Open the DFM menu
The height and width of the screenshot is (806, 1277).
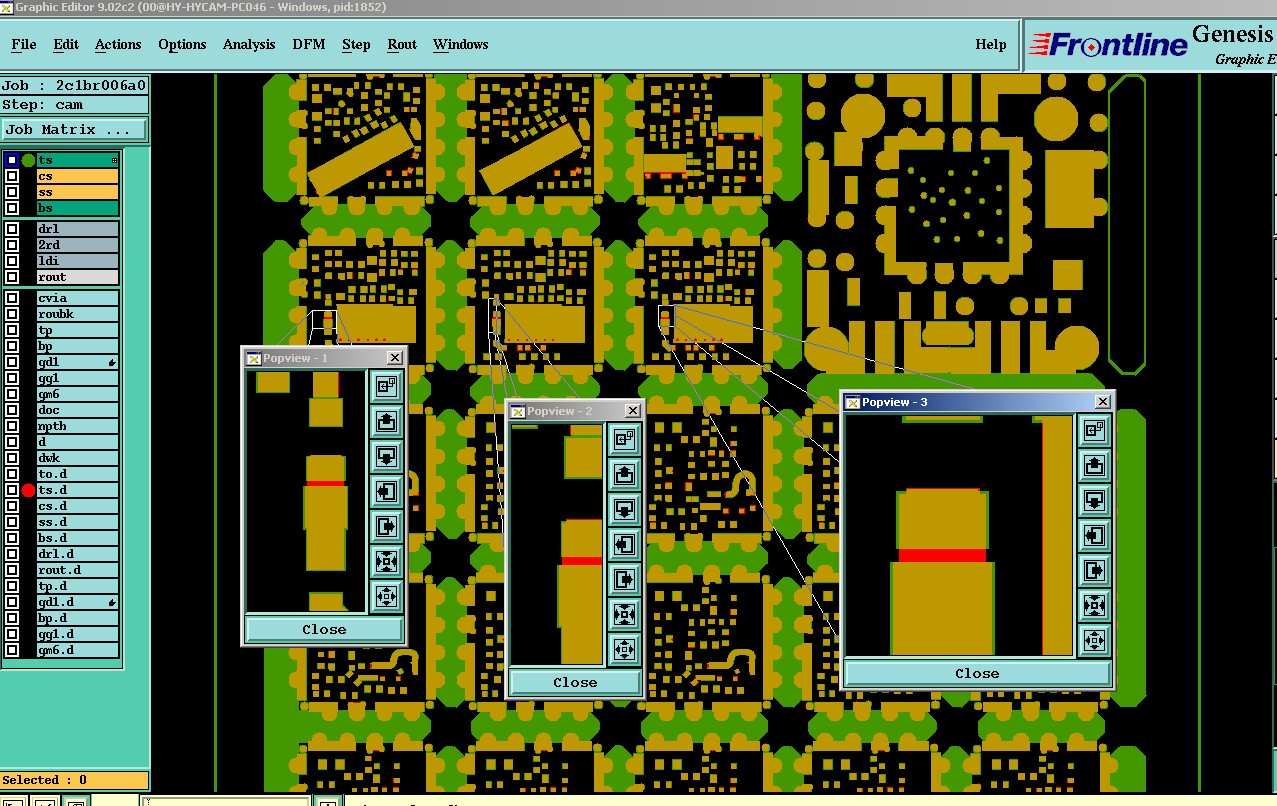coord(309,44)
